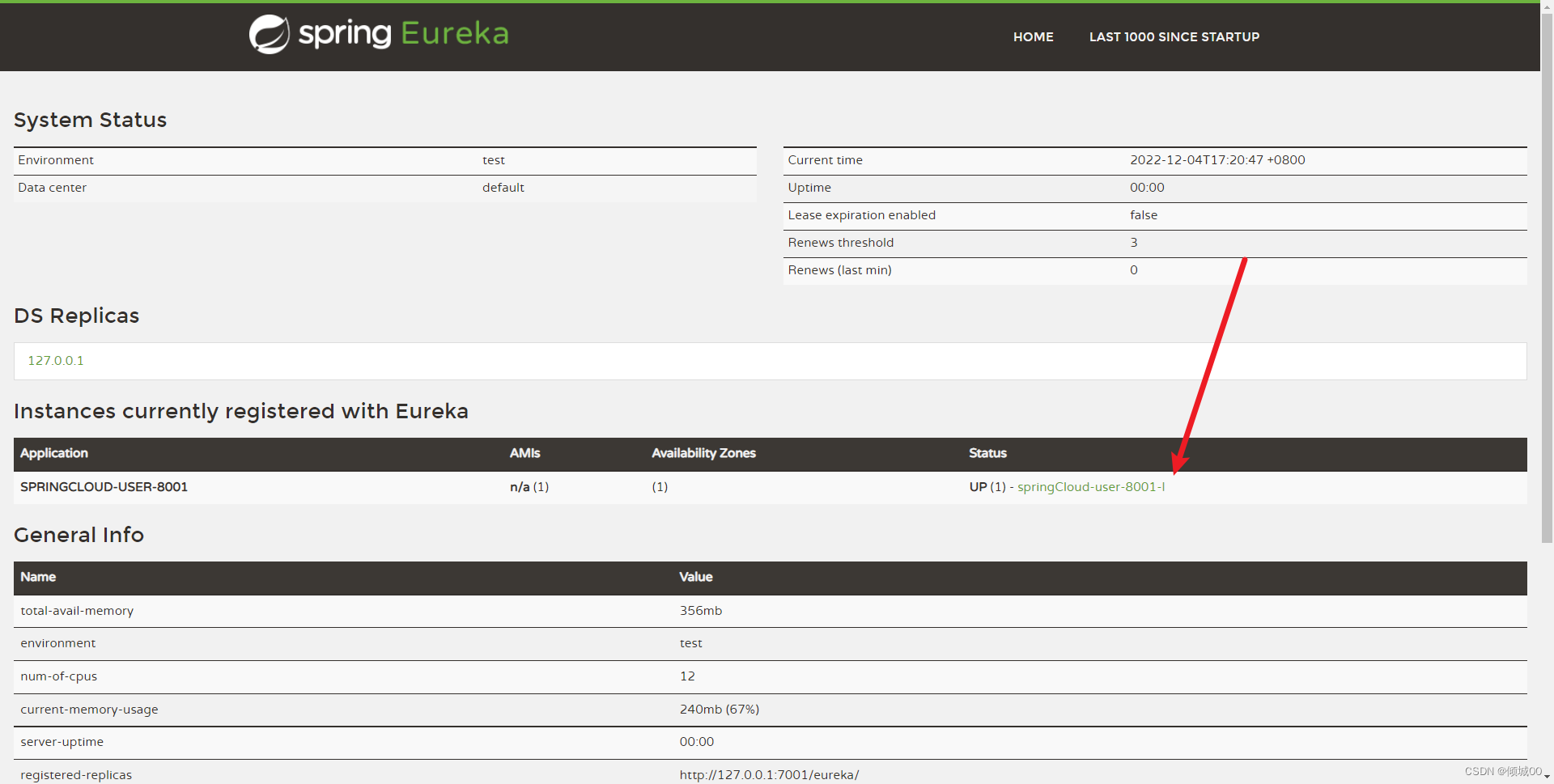This screenshot has height=784, width=1554.
Task: Select SPRINGCLOUD-USER-8001 application name
Action: 104,487
